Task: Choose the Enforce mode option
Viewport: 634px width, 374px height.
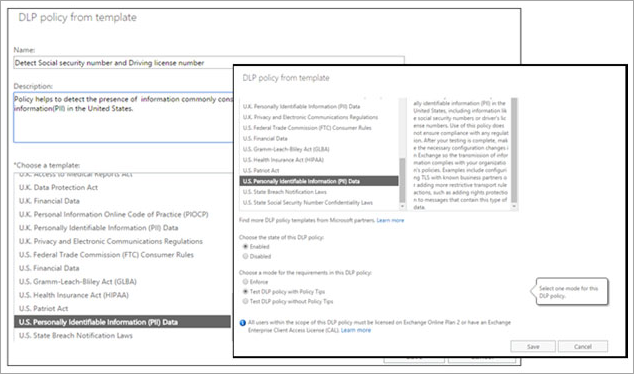Action: tap(245, 282)
